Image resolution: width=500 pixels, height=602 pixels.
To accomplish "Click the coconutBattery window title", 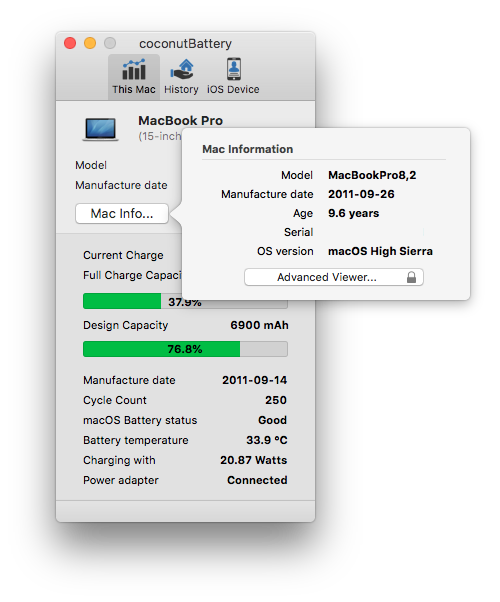I will pos(185,43).
